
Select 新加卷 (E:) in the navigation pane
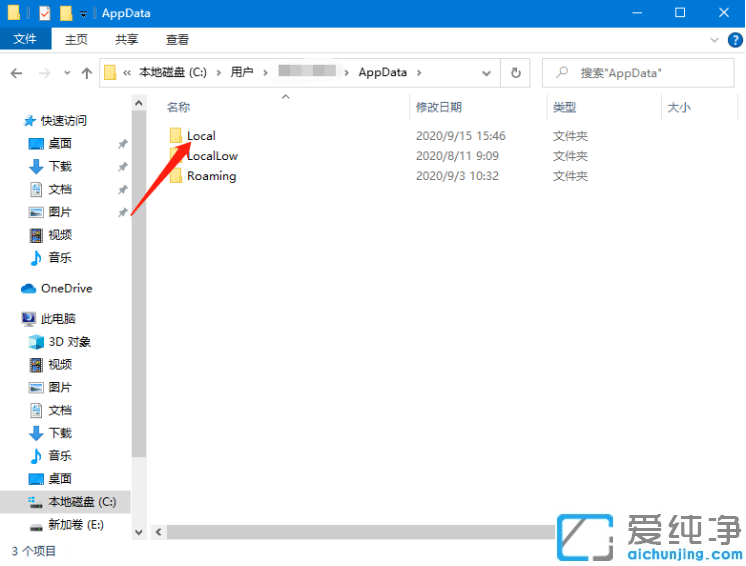76,525
